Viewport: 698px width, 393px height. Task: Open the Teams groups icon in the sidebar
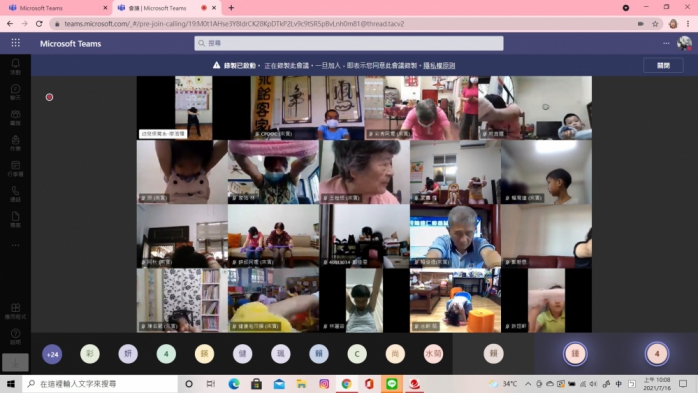point(15,117)
